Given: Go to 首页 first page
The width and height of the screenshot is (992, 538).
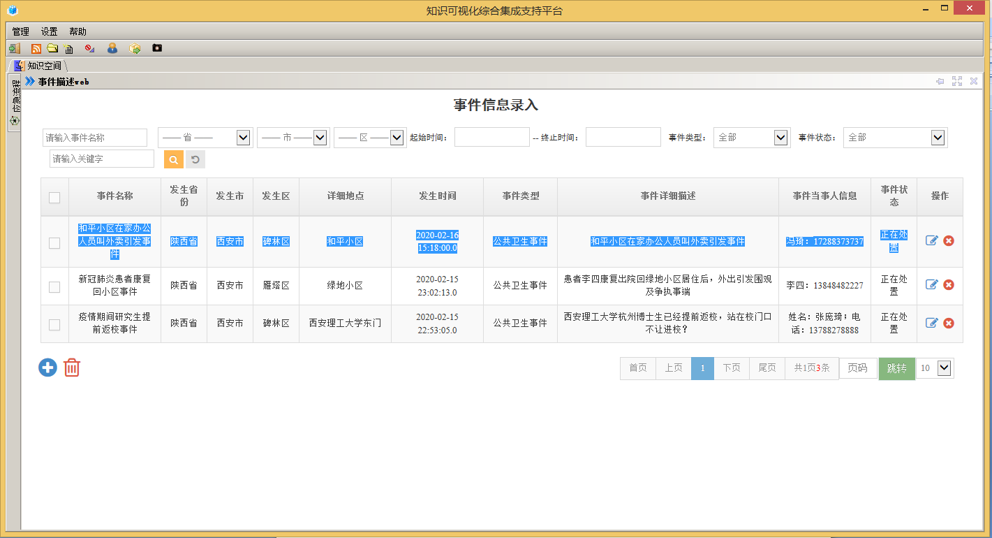Looking at the screenshot, I should tap(638, 368).
